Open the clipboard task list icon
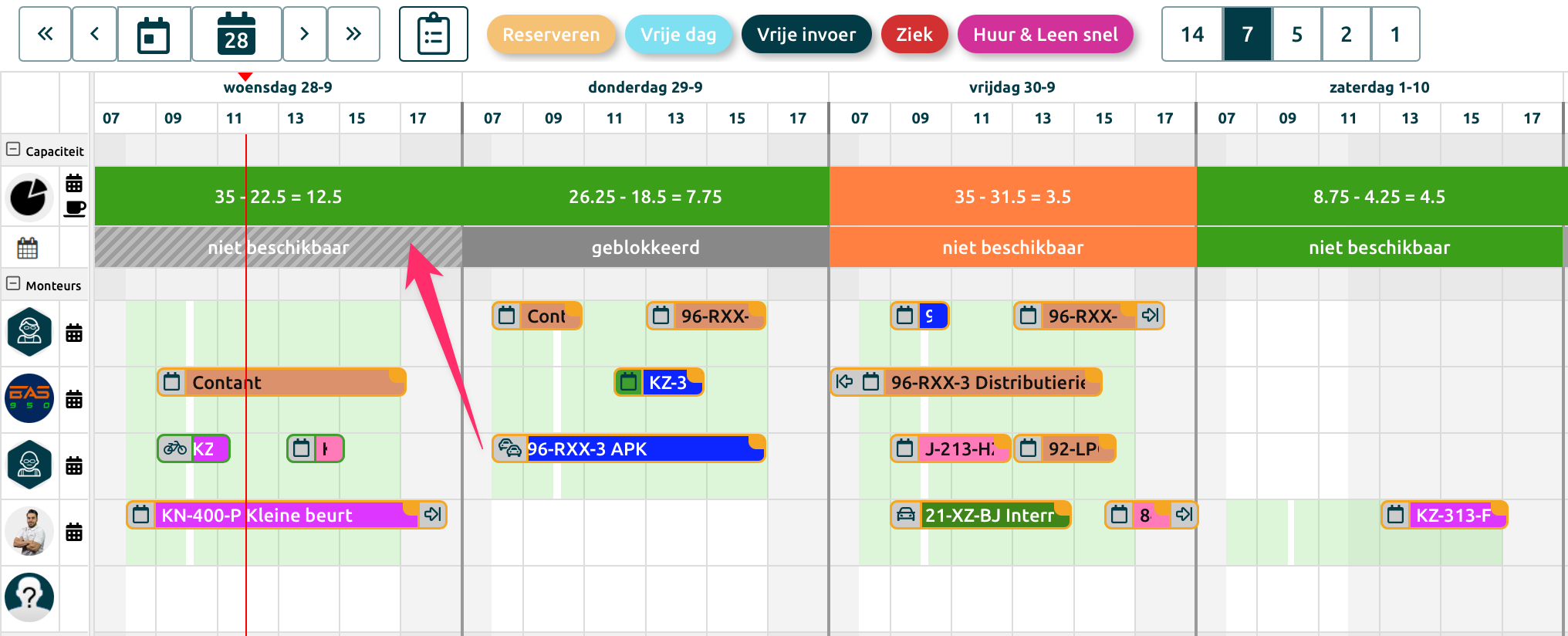The height and width of the screenshot is (636, 1568). [433, 34]
